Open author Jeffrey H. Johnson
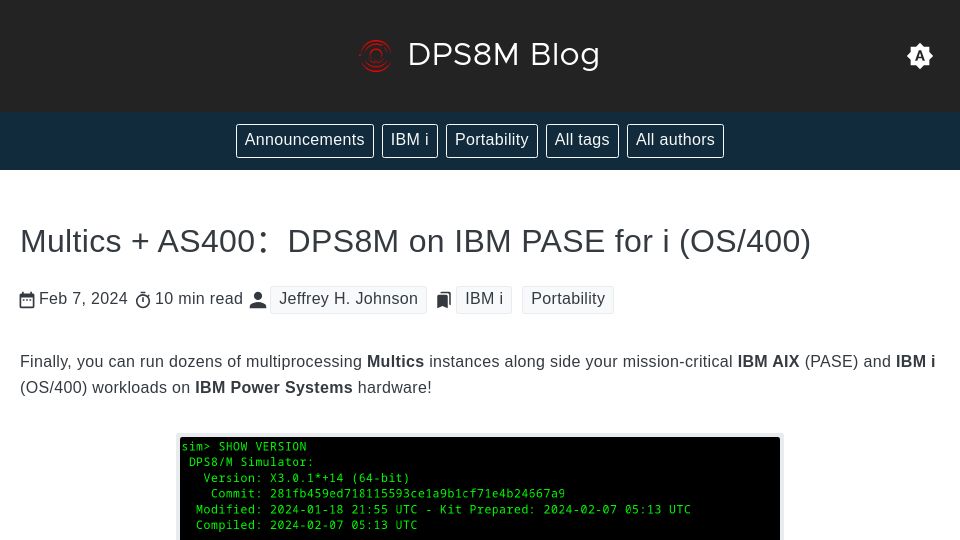The width and height of the screenshot is (960, 540). (348, 299)
